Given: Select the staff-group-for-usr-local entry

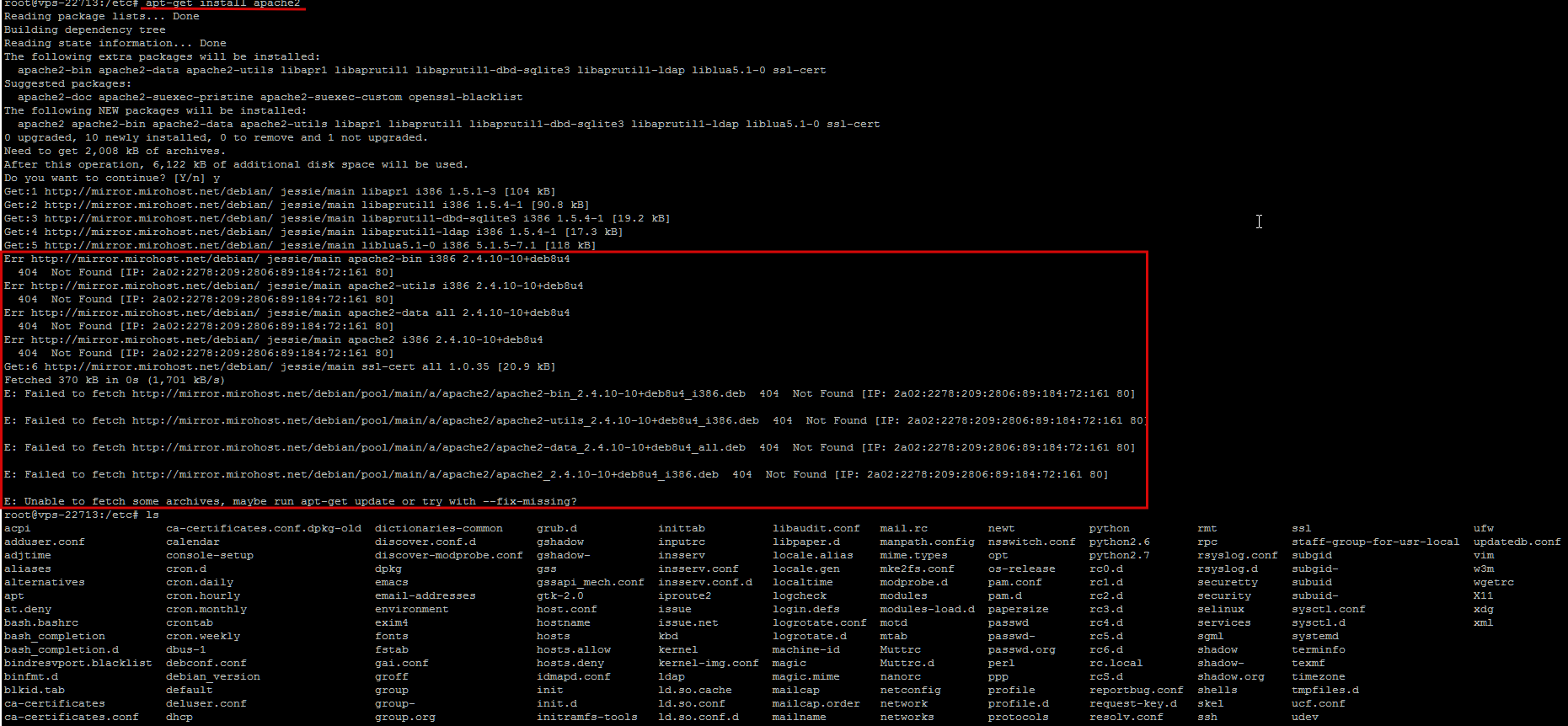Looking at the screenshot, I should click(x=1376, y=542).
